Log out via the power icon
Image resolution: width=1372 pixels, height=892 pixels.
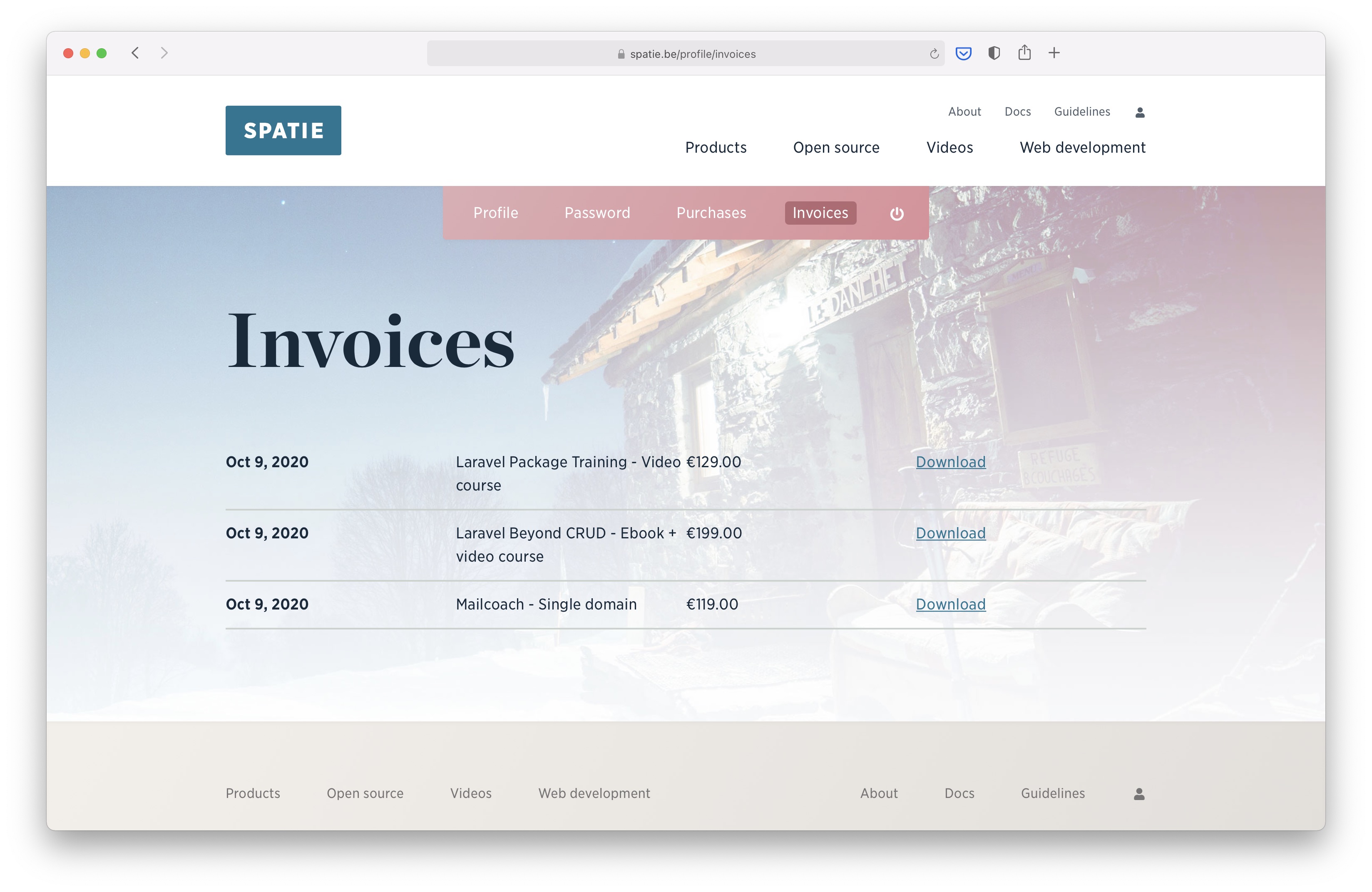pos(896,214)
